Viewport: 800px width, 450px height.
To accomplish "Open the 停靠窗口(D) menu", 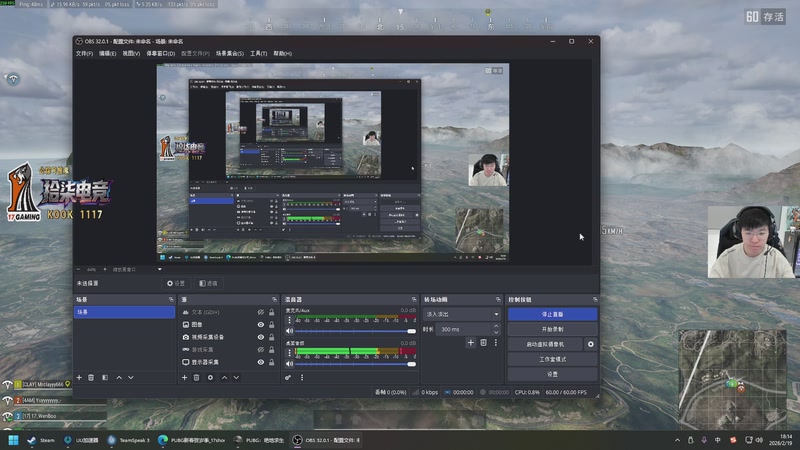I will 160,54.
